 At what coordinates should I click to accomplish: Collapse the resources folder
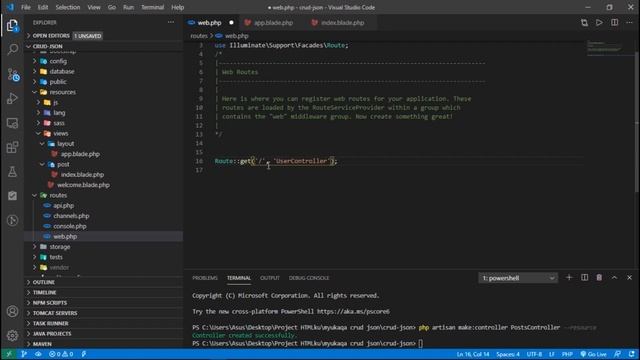coord(62,92)
